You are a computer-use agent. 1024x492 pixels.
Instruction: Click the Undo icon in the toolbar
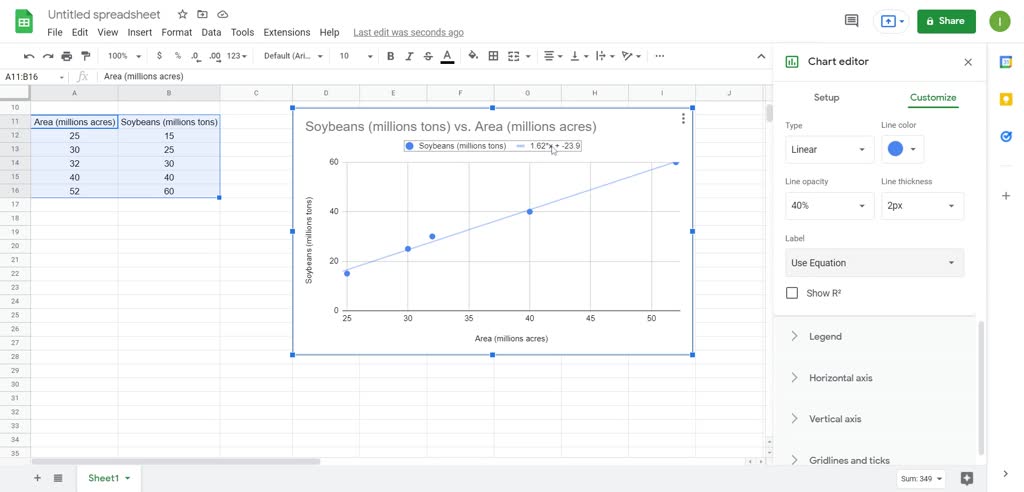coord(29,56)
